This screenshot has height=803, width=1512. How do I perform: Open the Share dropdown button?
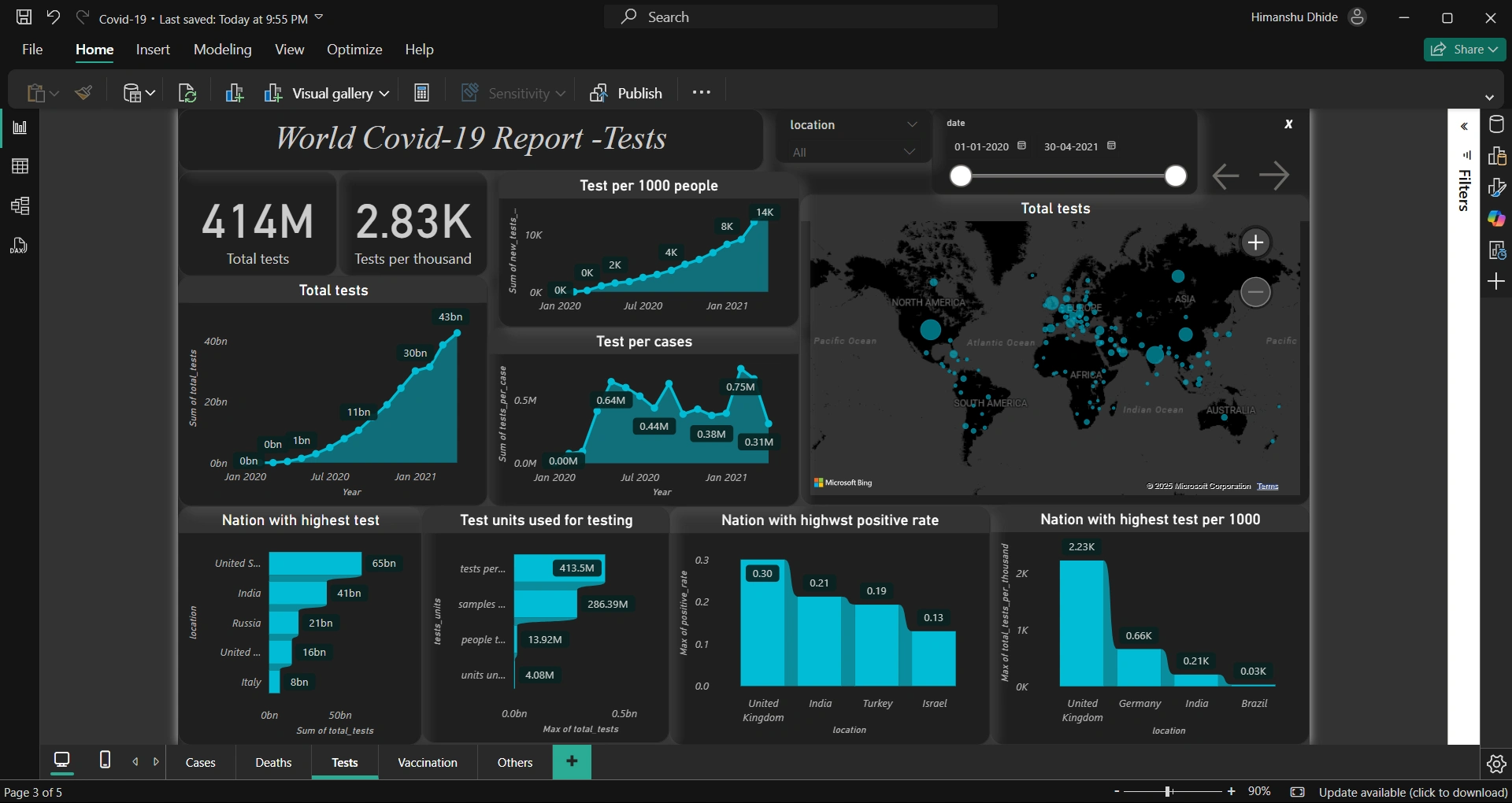1465,49
